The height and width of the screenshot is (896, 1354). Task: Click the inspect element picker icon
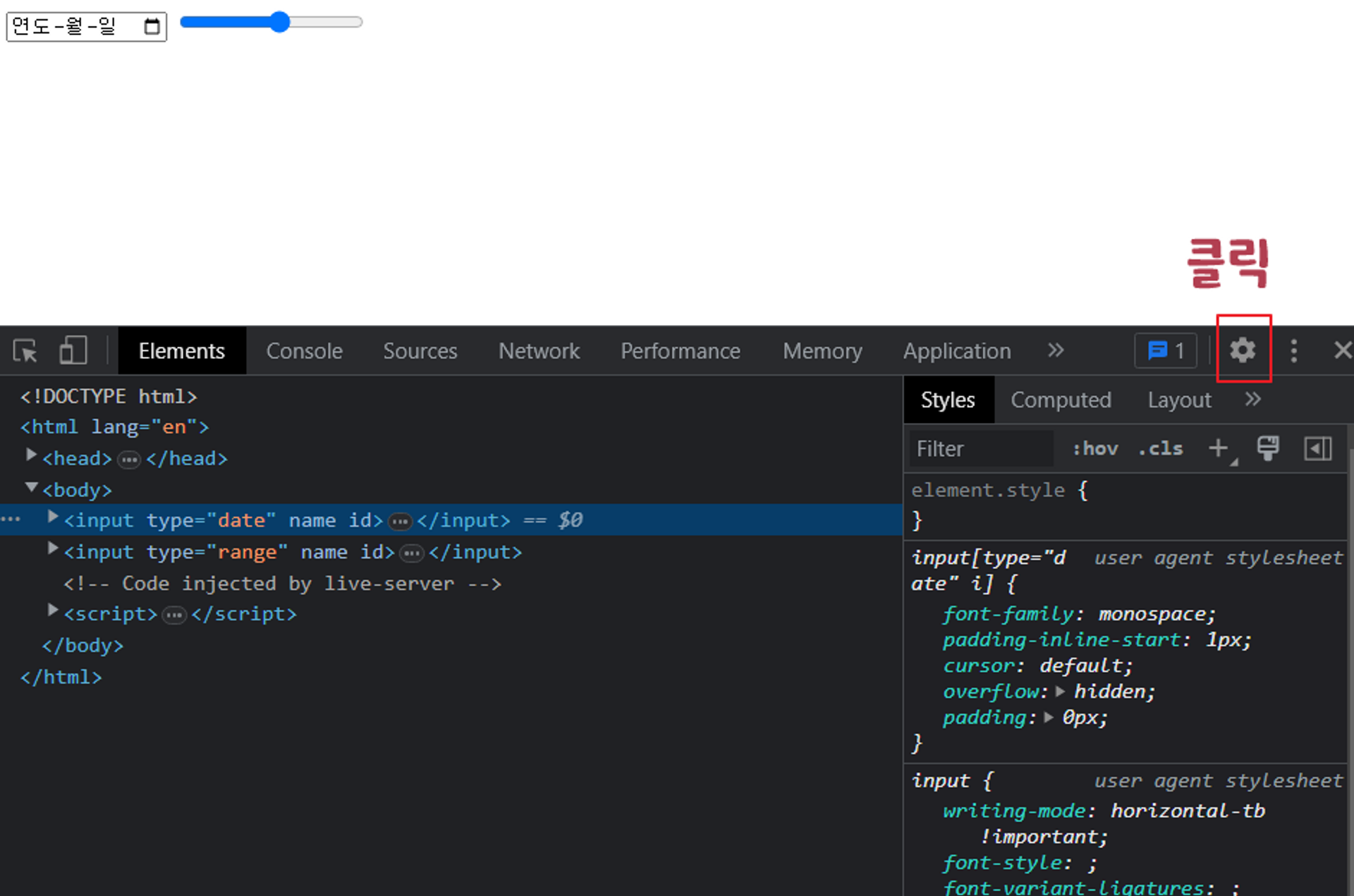tap(25, 350)
